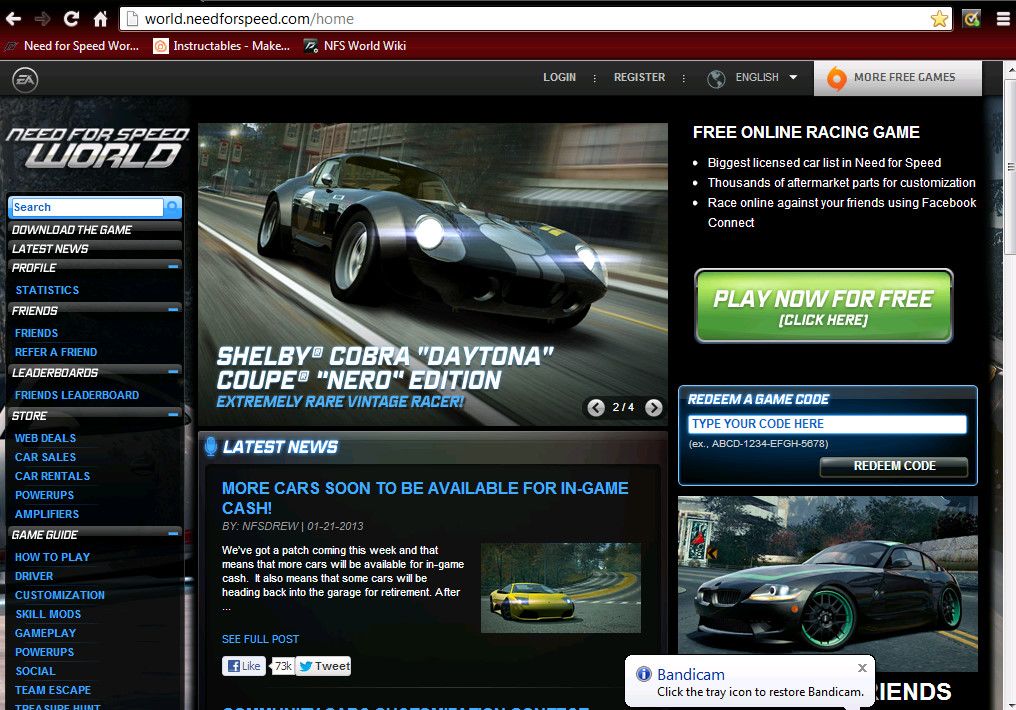The width and height of the screenshot is (1016, 710).
Task: Bookmark this page with the star icon
Action: coord(939,19)
